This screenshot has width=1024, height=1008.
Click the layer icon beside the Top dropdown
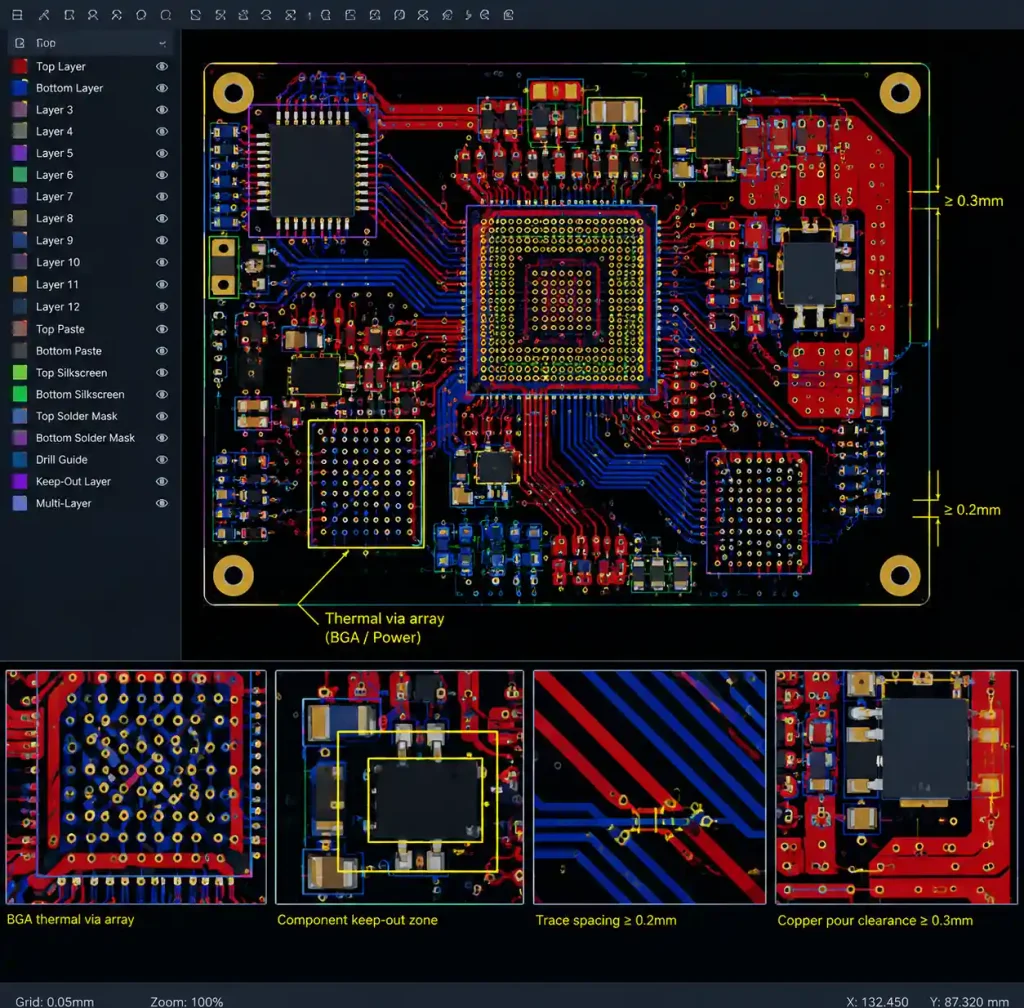point(20,43)
